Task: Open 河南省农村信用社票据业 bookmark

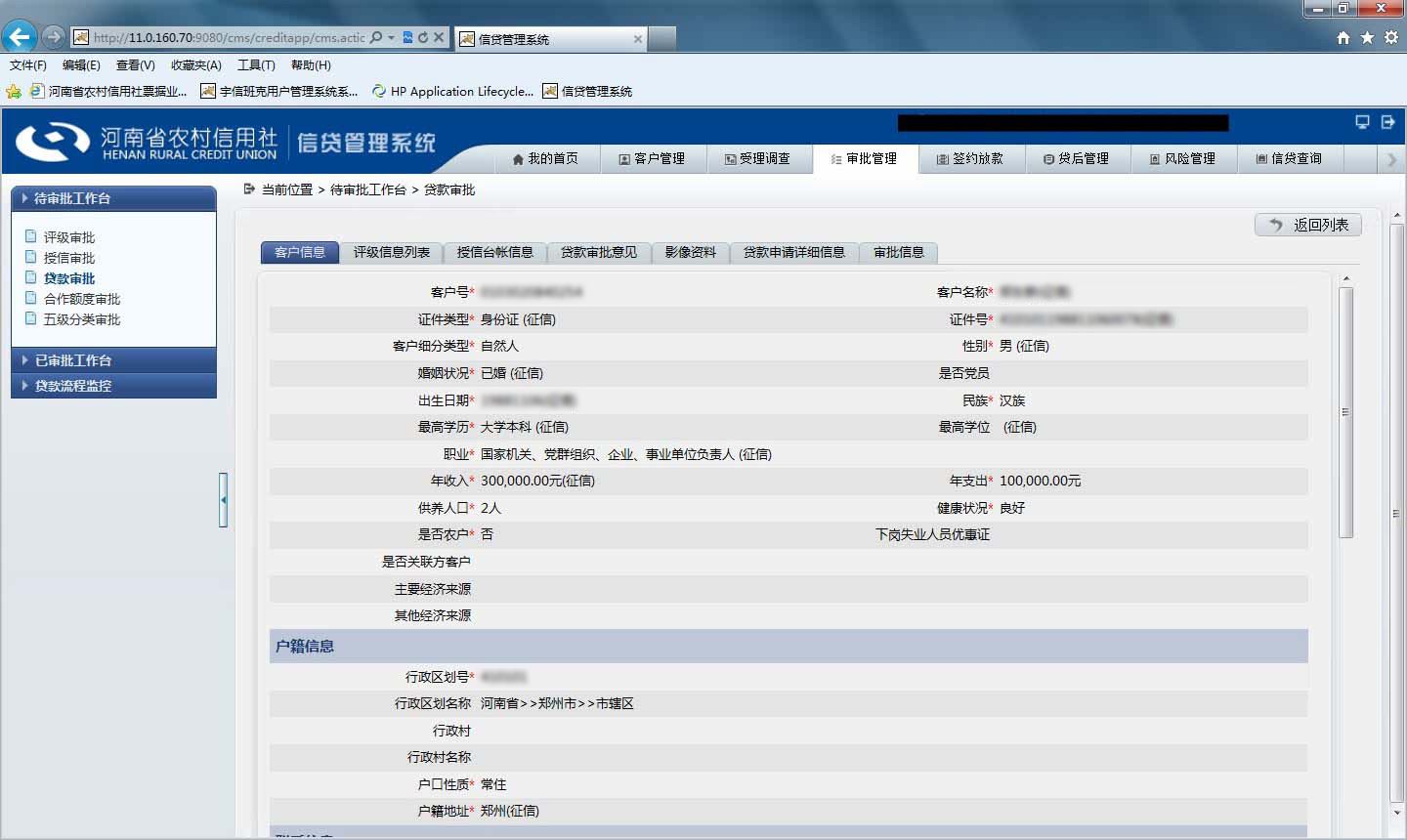Action: point(108,91)
